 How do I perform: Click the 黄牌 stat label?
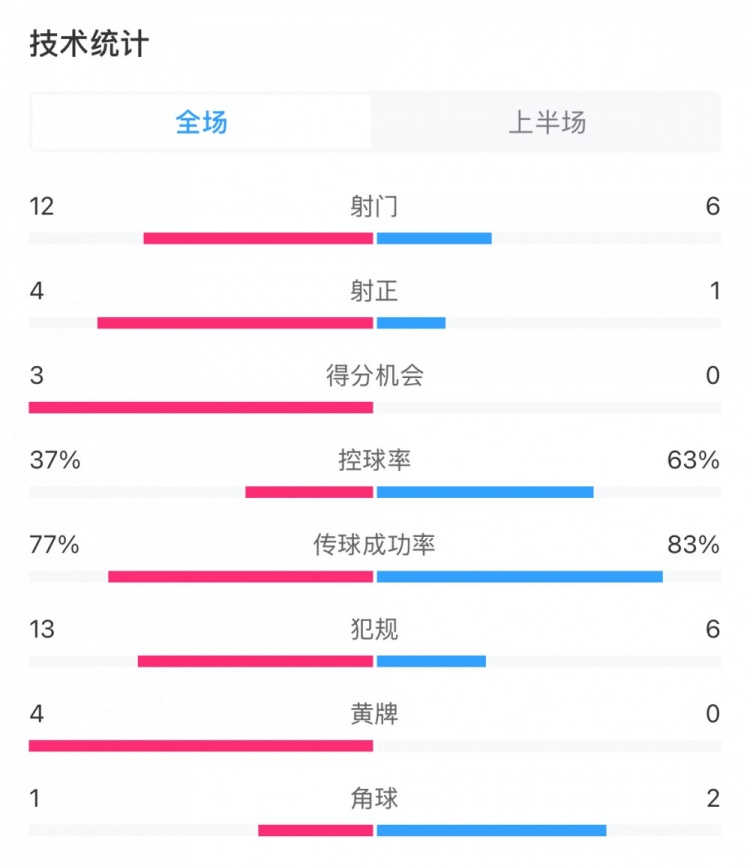click(x=375, y=714)
